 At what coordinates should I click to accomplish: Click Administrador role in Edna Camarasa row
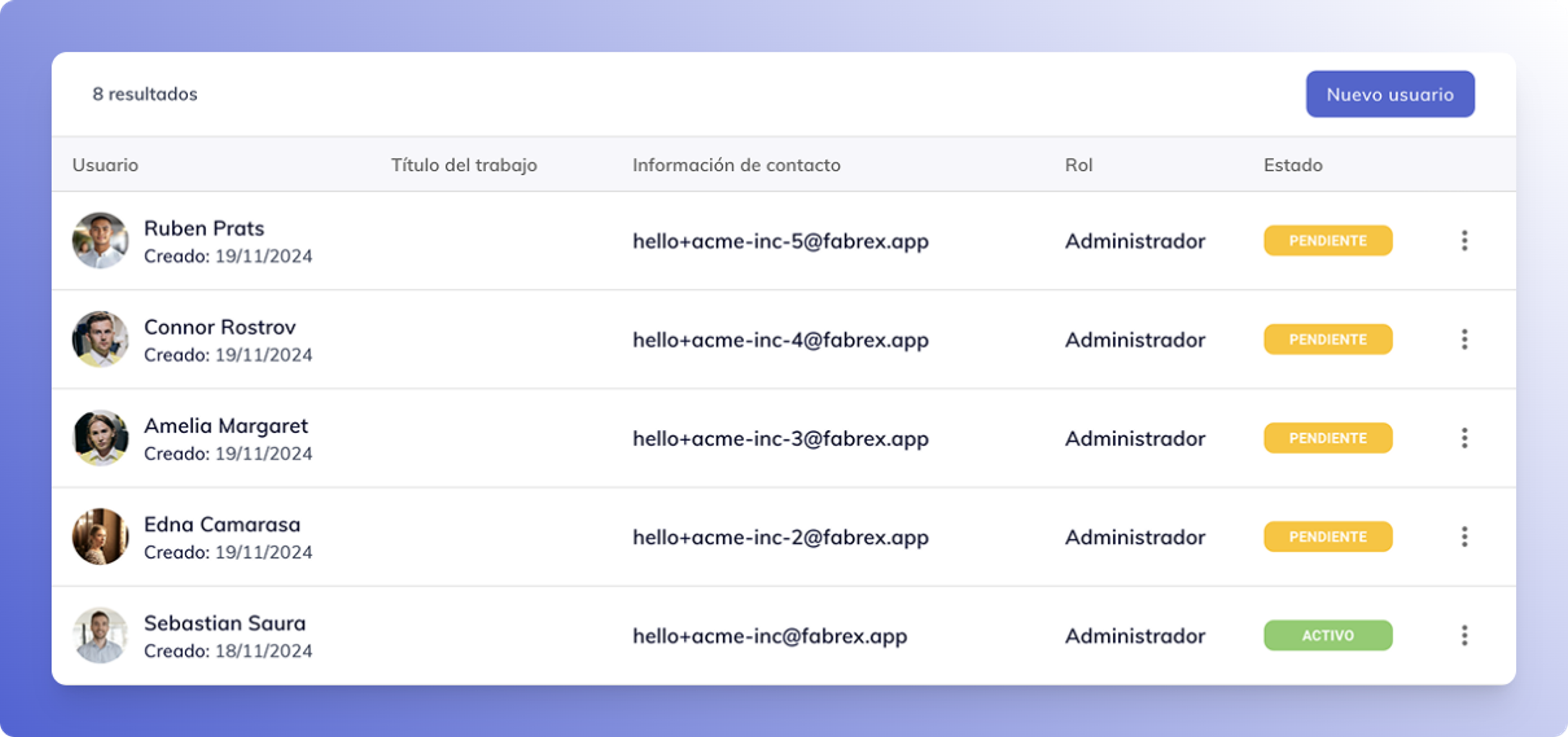(x=1135, y=537)
